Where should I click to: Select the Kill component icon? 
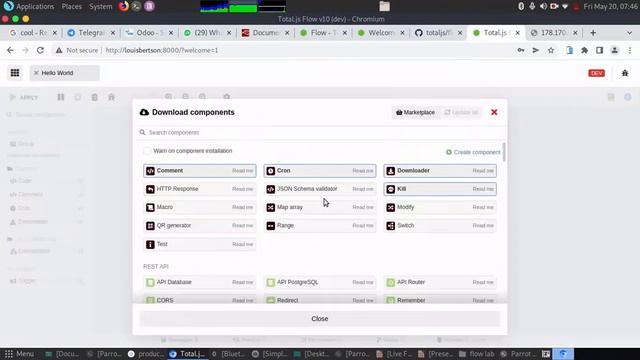click(391, 189)
